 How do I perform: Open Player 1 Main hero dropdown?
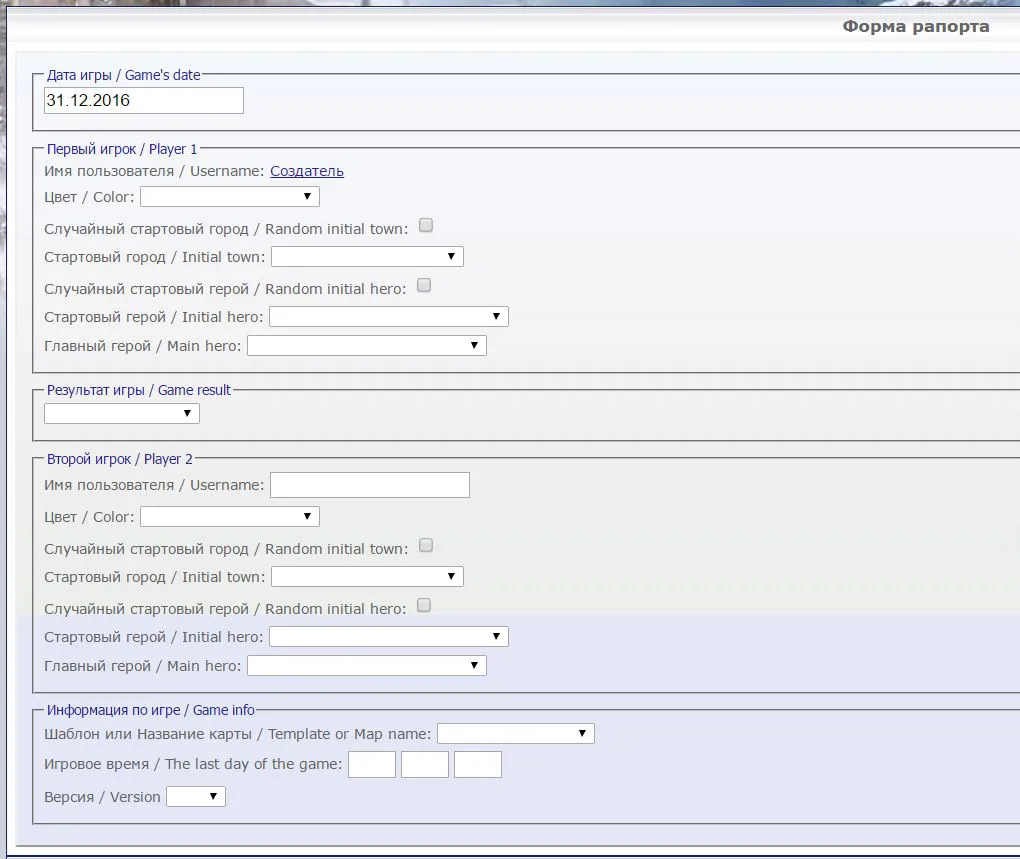[367, 345]
